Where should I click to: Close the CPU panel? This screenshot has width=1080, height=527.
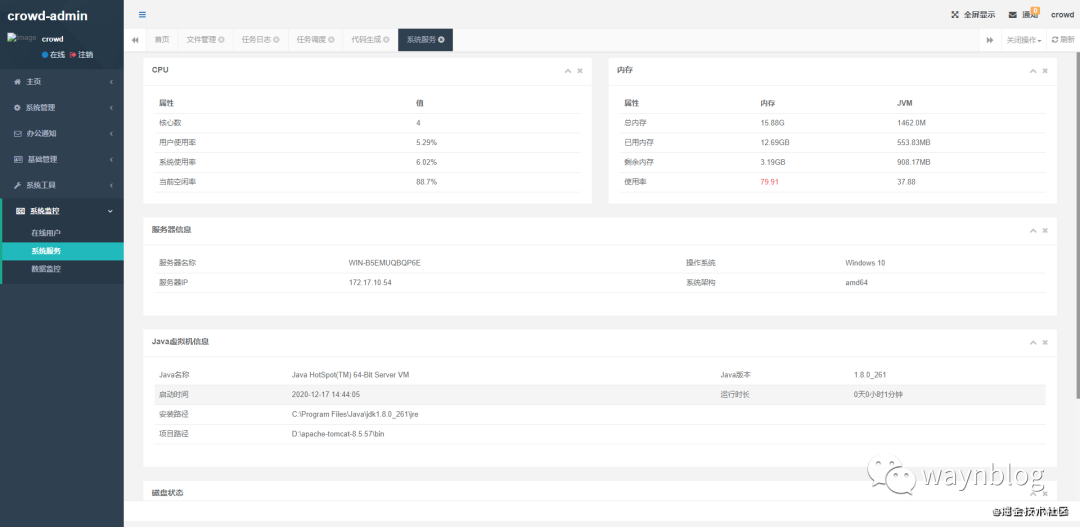coord(580,70)
